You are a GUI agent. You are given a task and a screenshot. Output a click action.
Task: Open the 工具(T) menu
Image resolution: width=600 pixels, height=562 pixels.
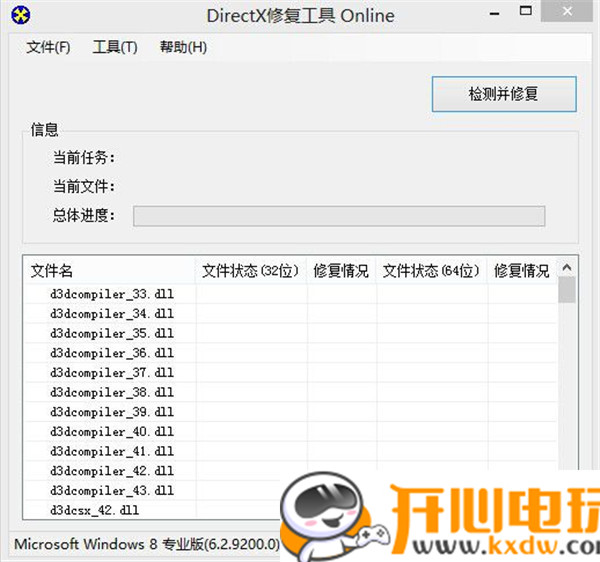pyautogui.click(x=115, y=47)
